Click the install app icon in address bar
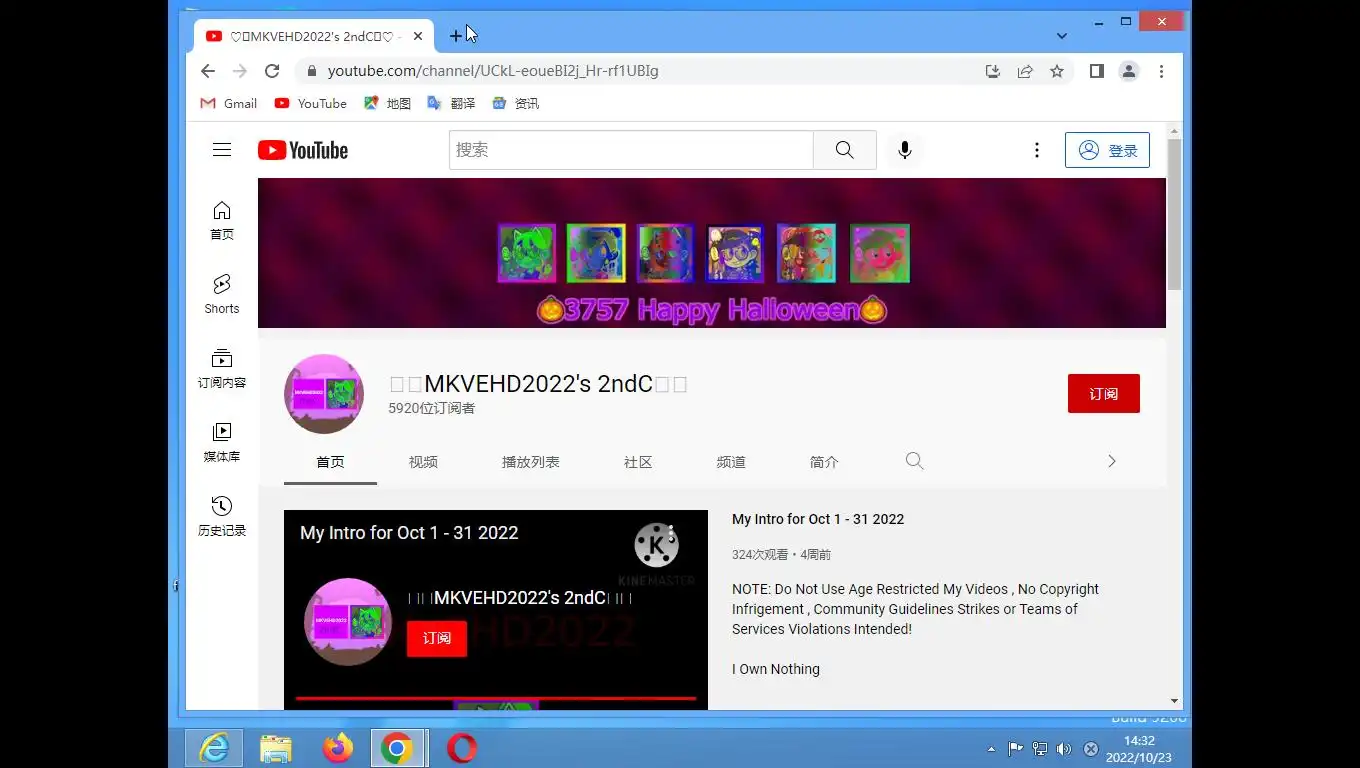The width and height of the screenshot is (1360, 768). click(993, 71)
